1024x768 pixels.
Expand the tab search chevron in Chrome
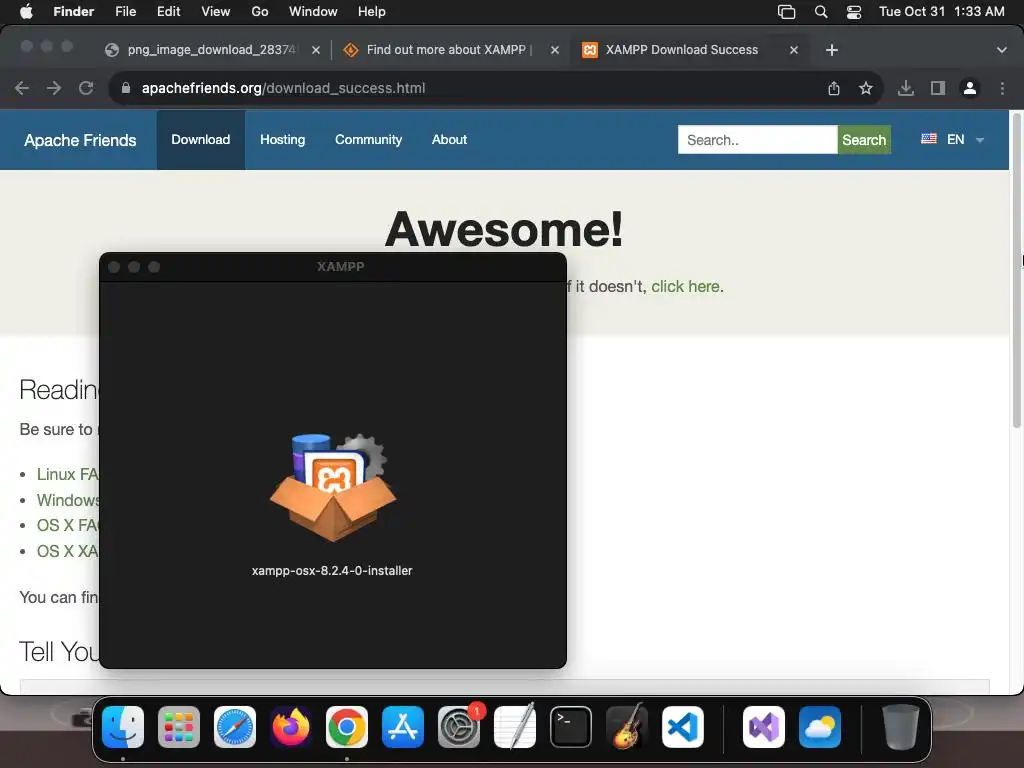click(1001, 50)
